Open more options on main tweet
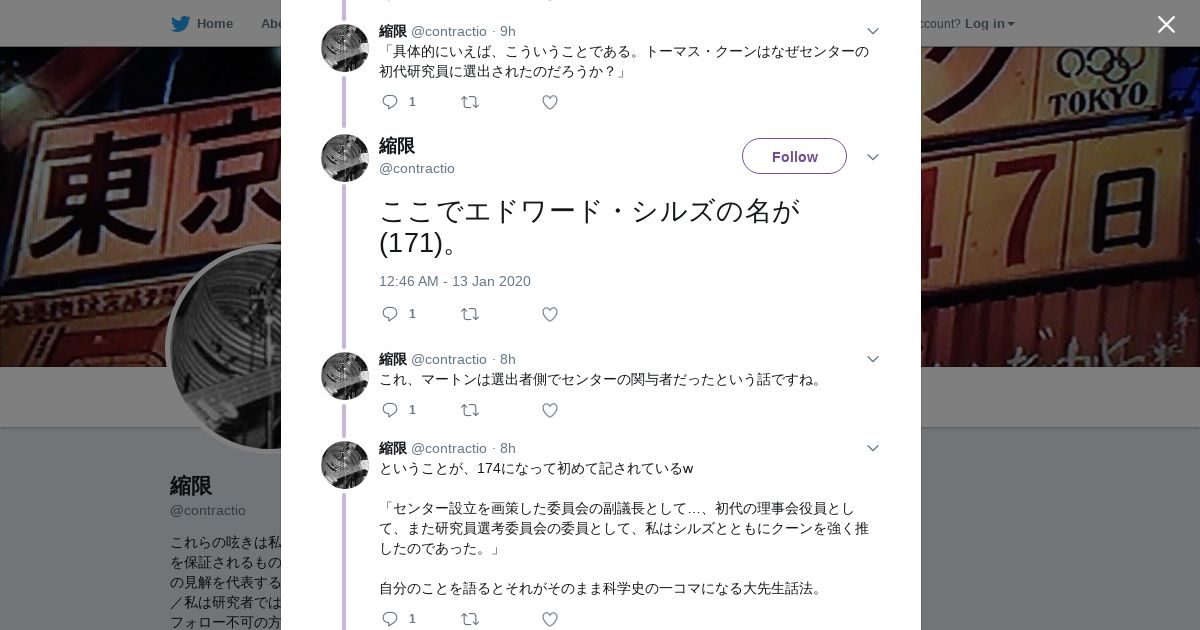 click(872, 157)
